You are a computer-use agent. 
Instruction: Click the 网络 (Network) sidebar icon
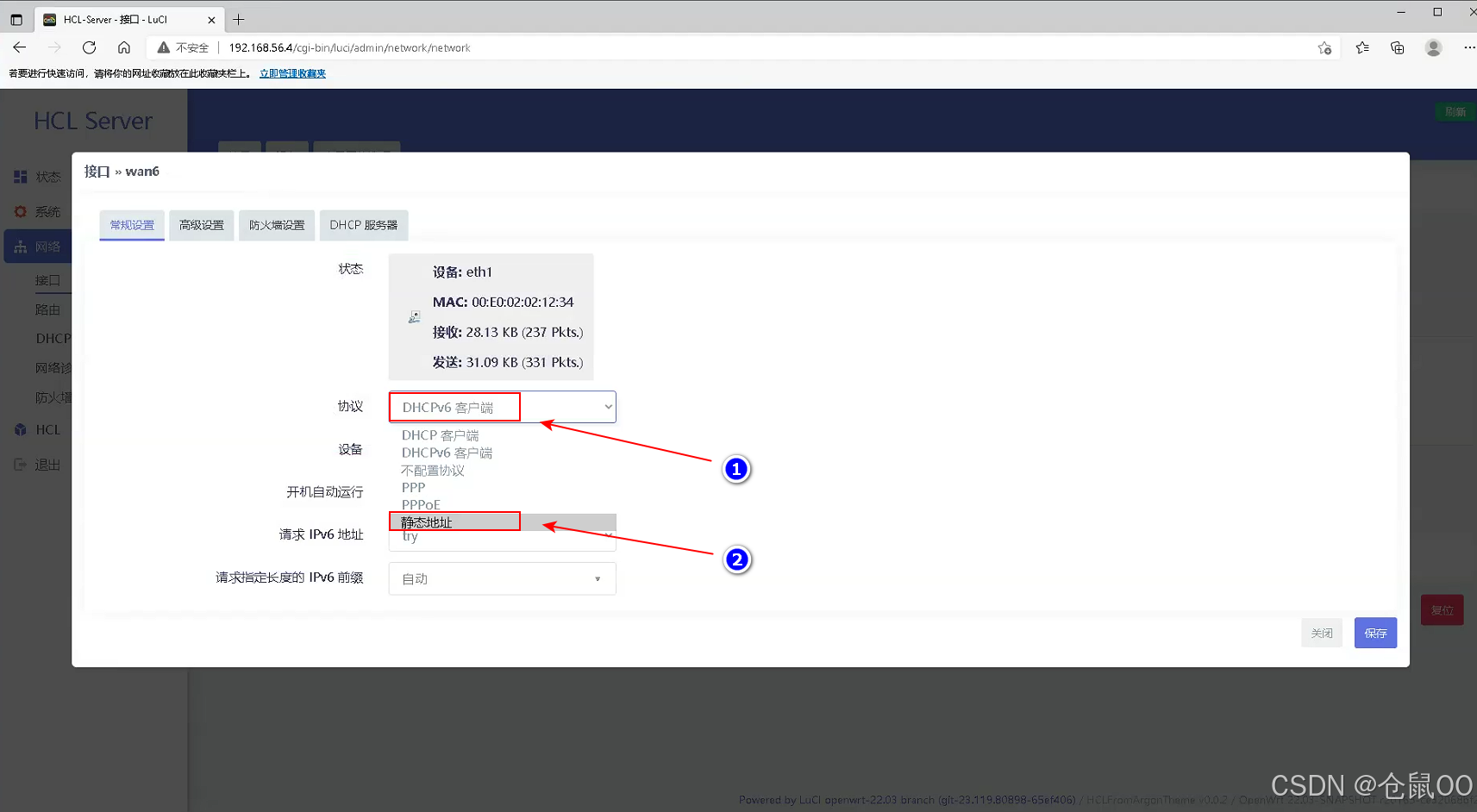click(x=19, y=246)
